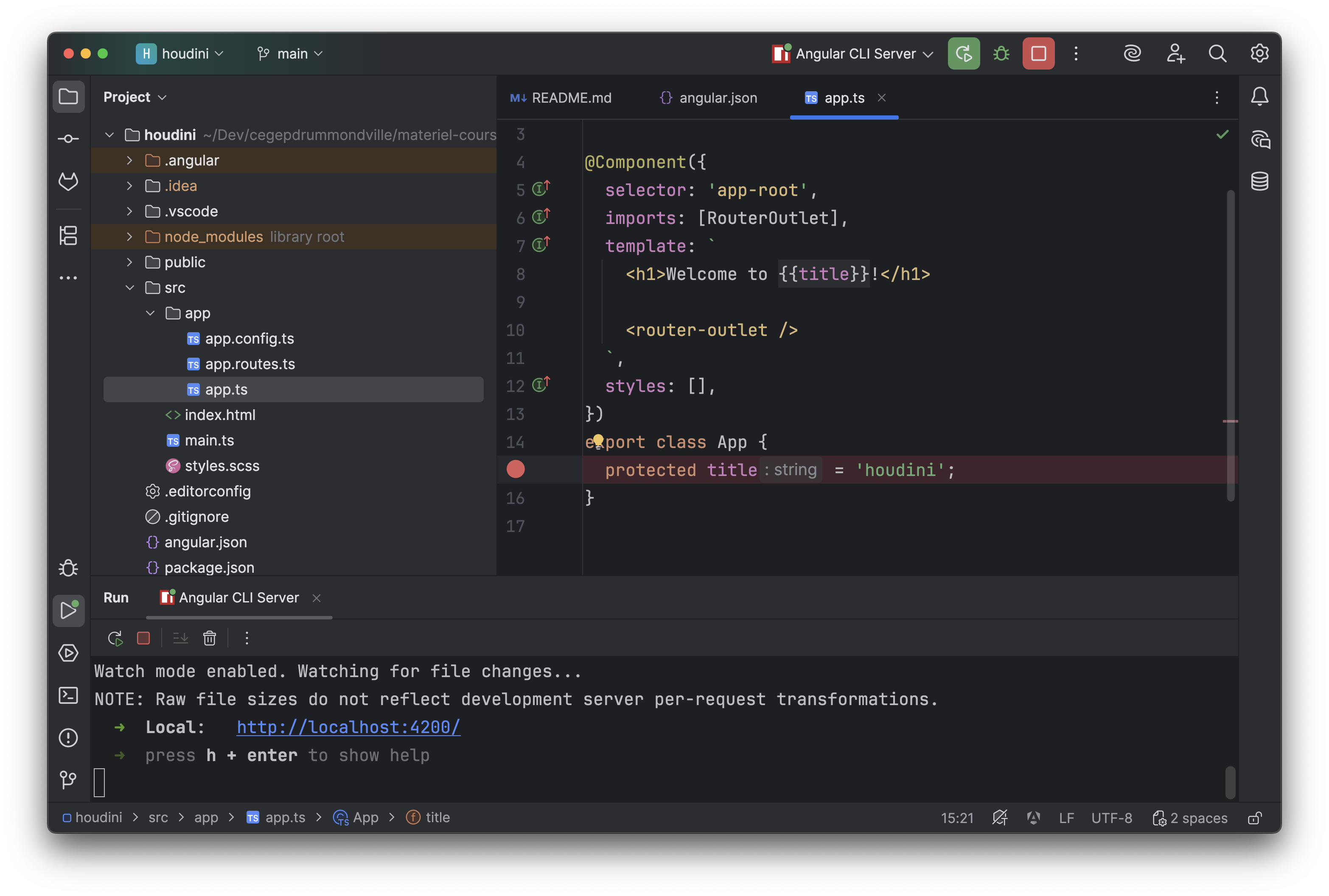Toggle read-only lock in status bar
This screenshot has width=1329, height=896.
coord(1255,818)
